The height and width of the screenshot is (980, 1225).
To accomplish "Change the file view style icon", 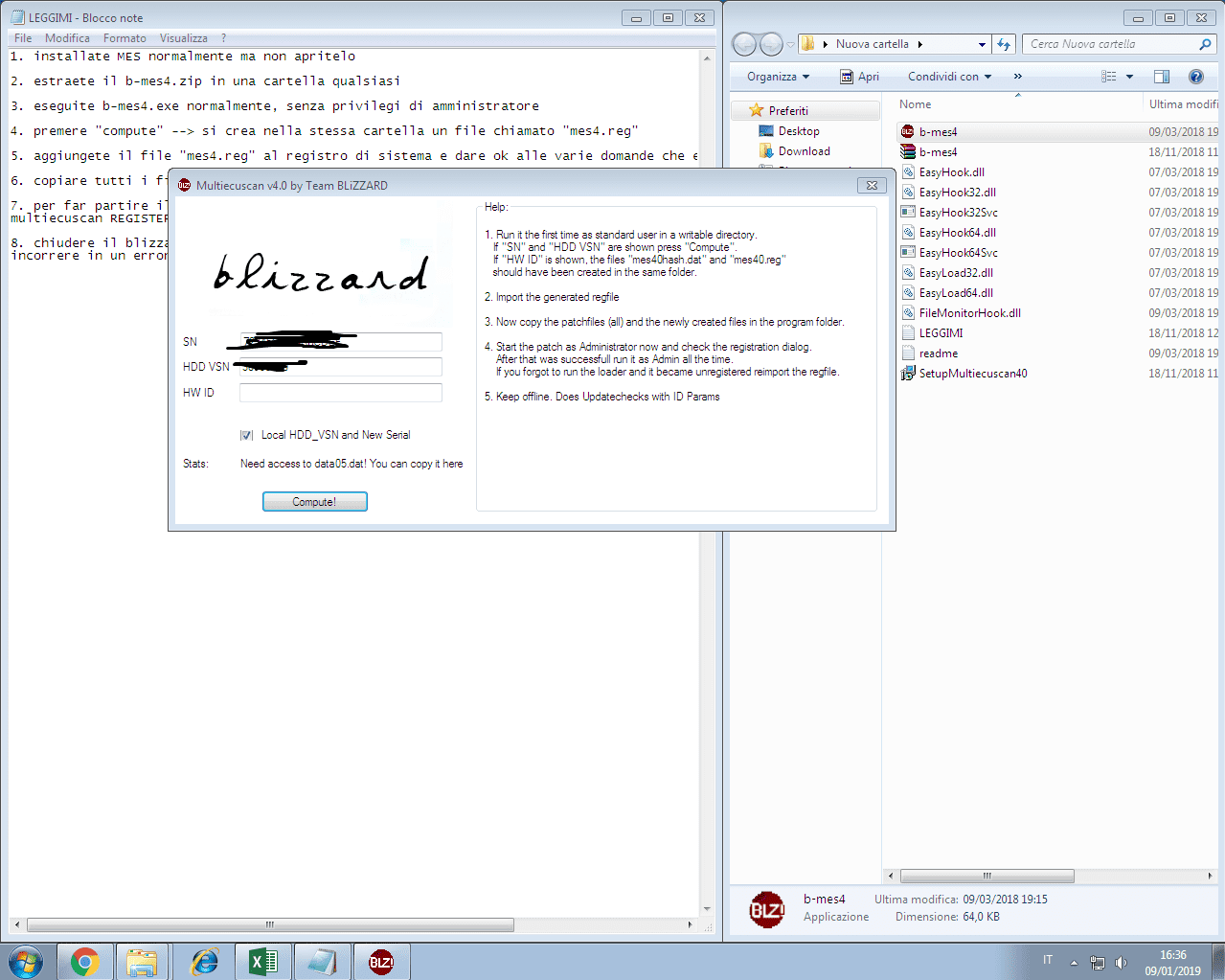I will coord(1108,77).
